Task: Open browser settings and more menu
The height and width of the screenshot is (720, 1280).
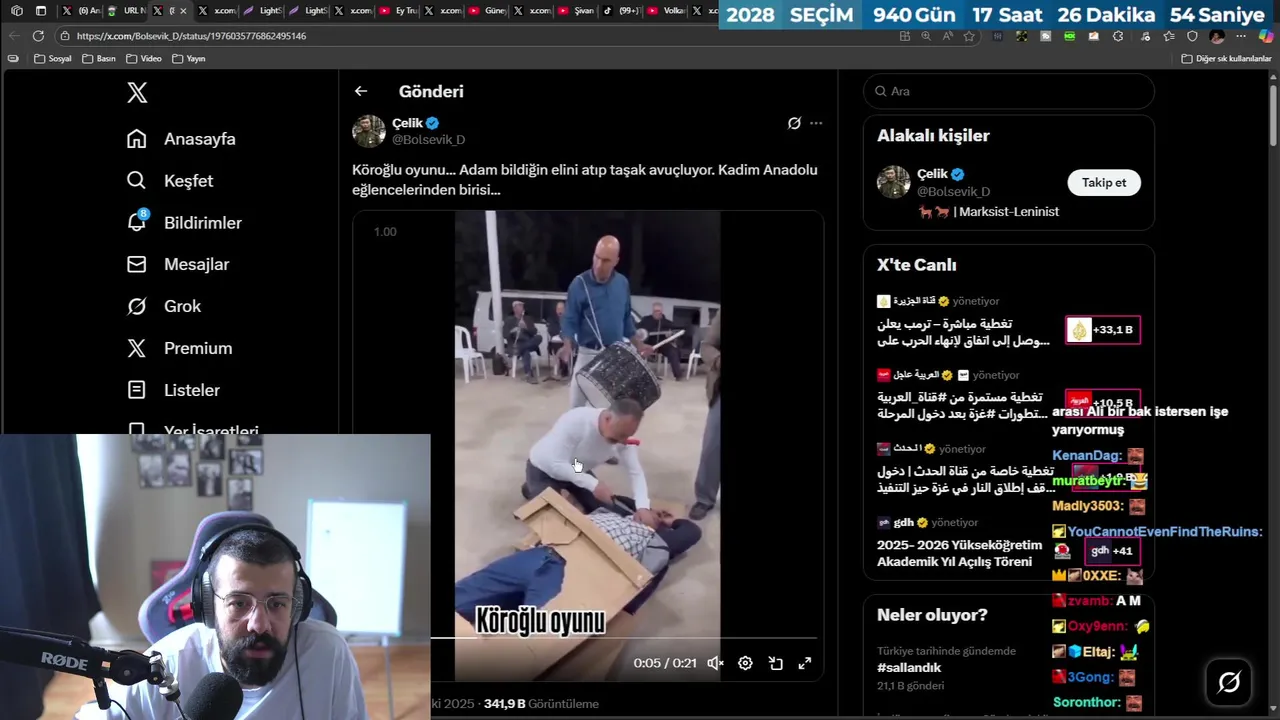Action: (1241, 36)
